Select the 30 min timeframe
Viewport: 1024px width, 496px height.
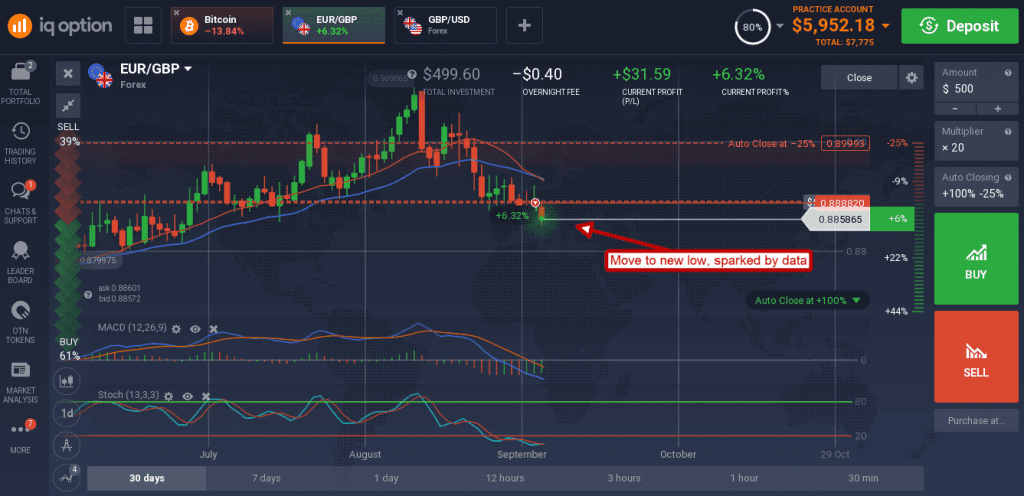click(863, 478)
